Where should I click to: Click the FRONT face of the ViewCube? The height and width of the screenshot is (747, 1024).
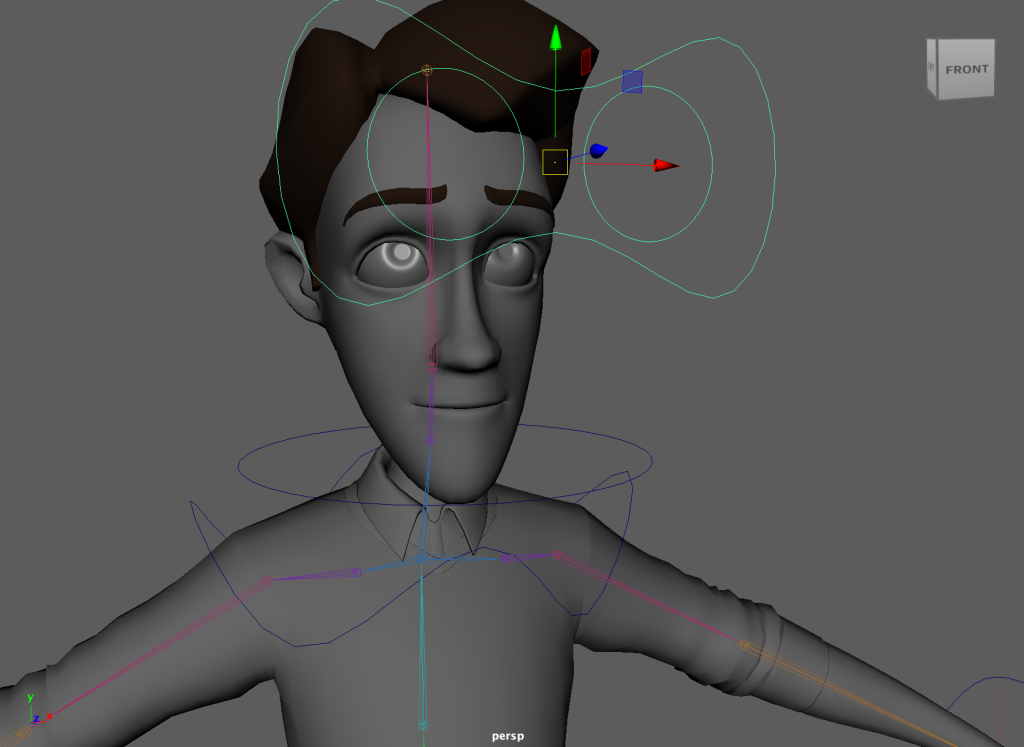point(966,70)
